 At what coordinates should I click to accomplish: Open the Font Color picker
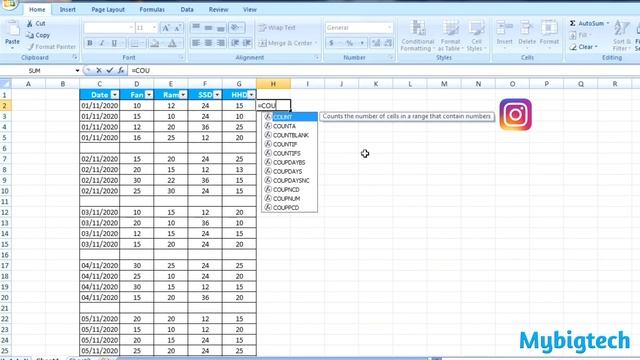(x=172, y=43)
